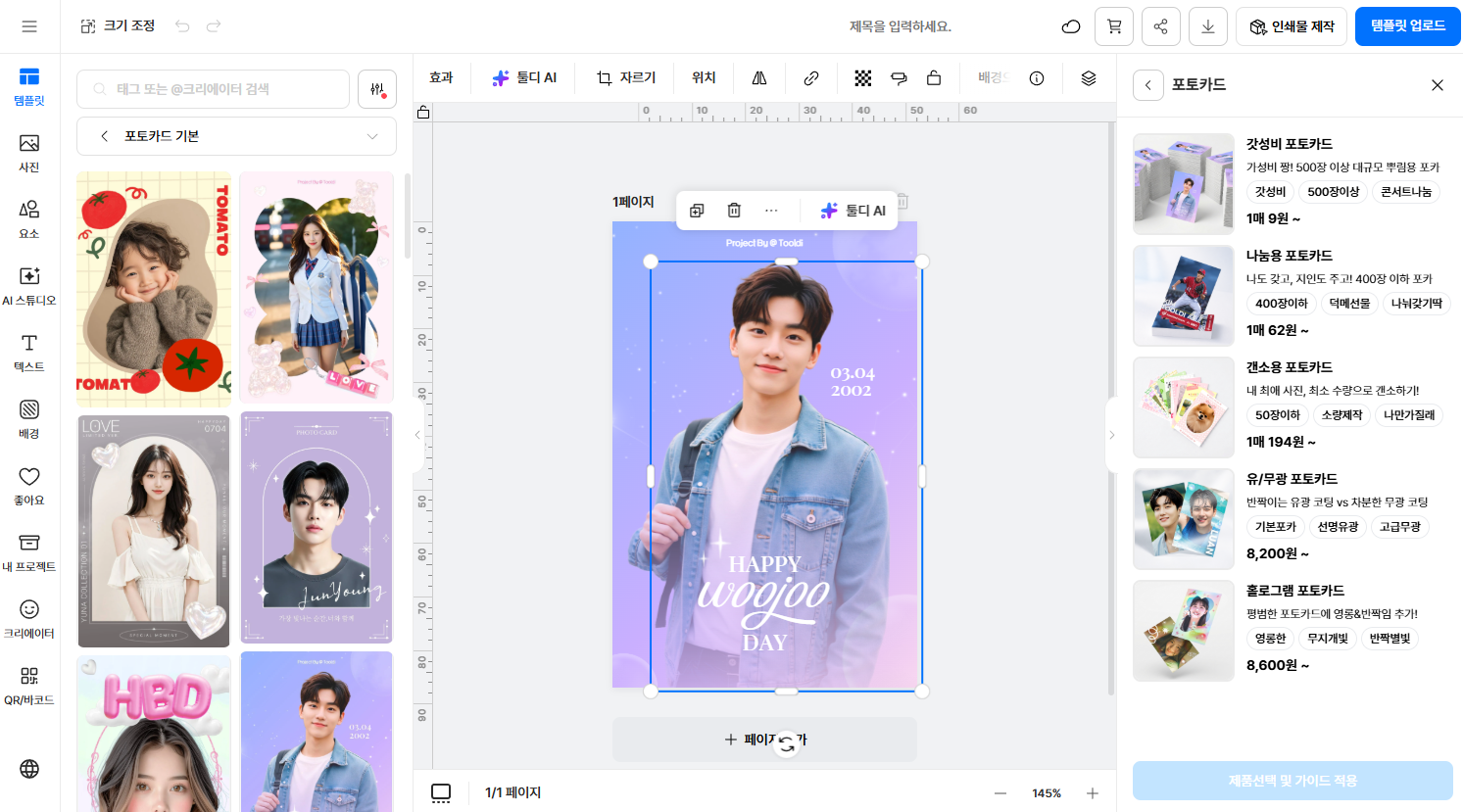Open 크기 조정 resize option
This screenshot has height=812, width=1463.
coord(118,26)
